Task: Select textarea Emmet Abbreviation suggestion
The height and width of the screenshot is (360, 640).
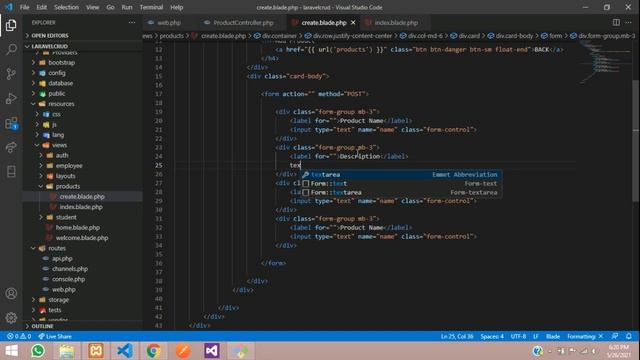Action: (x=401, y=175)
